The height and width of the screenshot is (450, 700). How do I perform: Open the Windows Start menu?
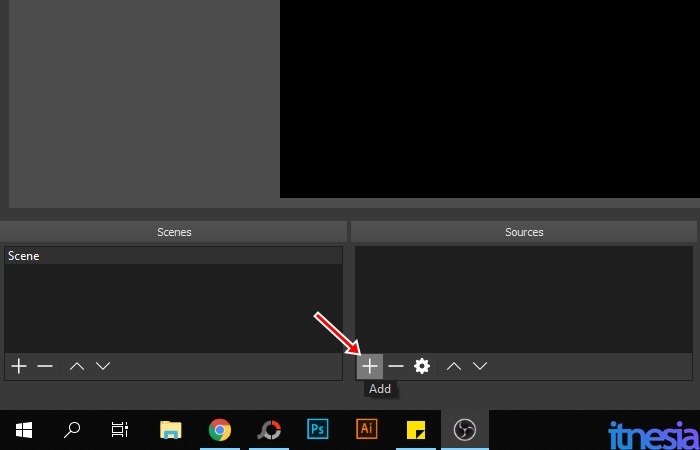(24, 430)
